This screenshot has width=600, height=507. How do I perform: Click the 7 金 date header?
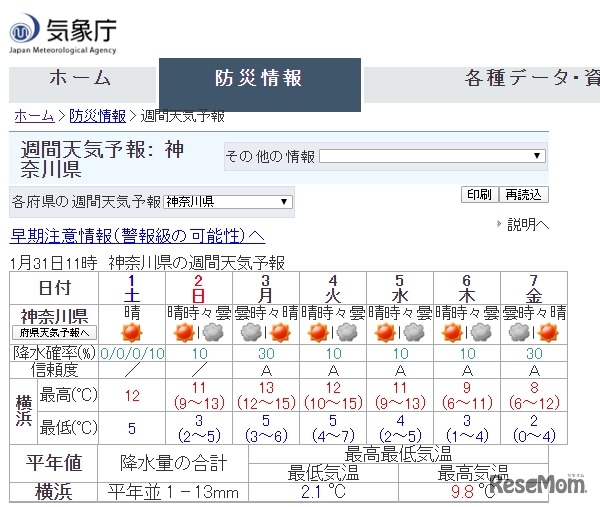(534, 289)
